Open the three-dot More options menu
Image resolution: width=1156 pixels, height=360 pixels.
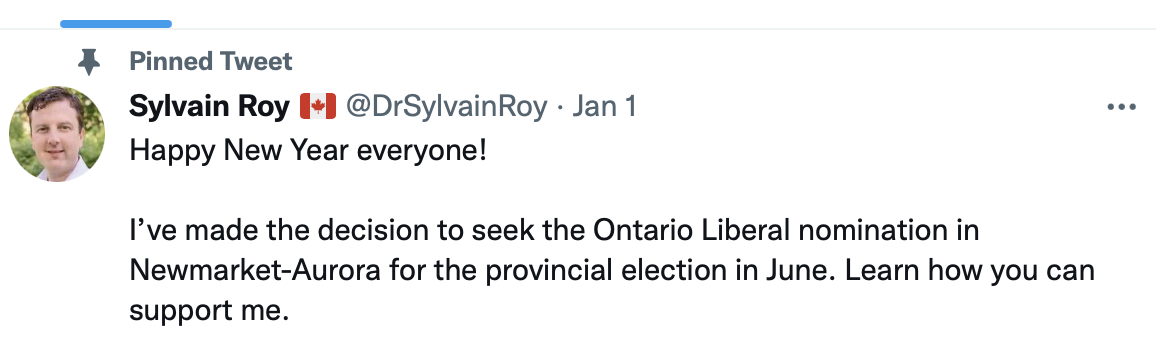1121,108
